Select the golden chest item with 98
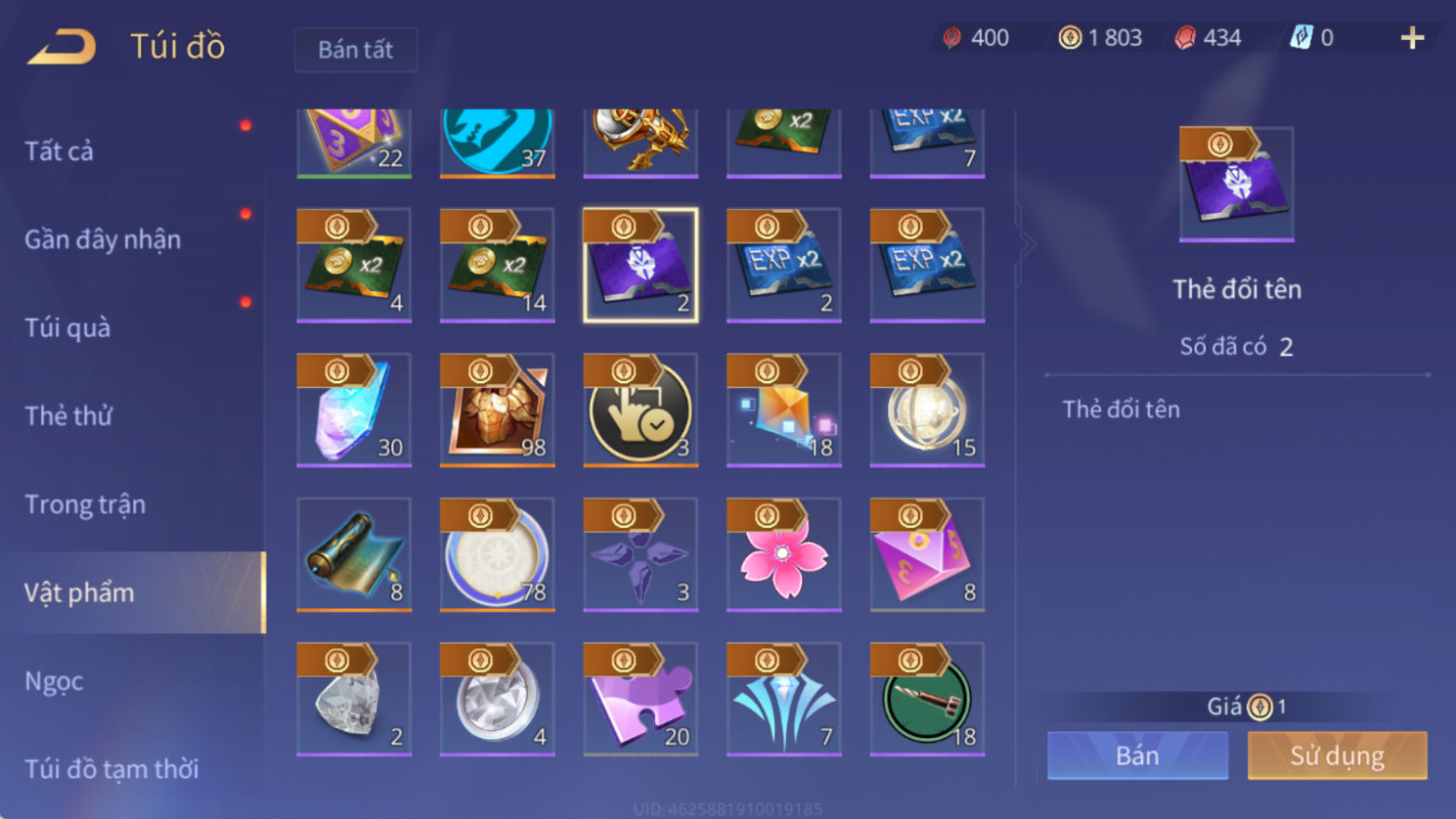 [497, 410]
